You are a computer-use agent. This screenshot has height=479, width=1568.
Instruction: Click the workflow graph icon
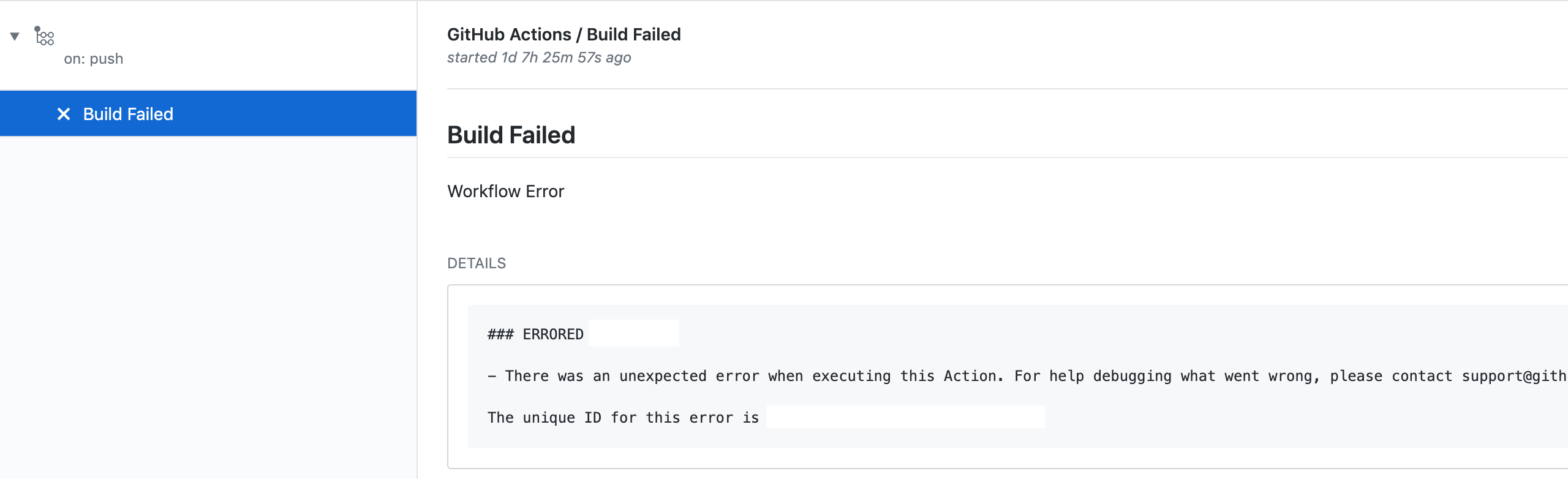tap(44, 36)
